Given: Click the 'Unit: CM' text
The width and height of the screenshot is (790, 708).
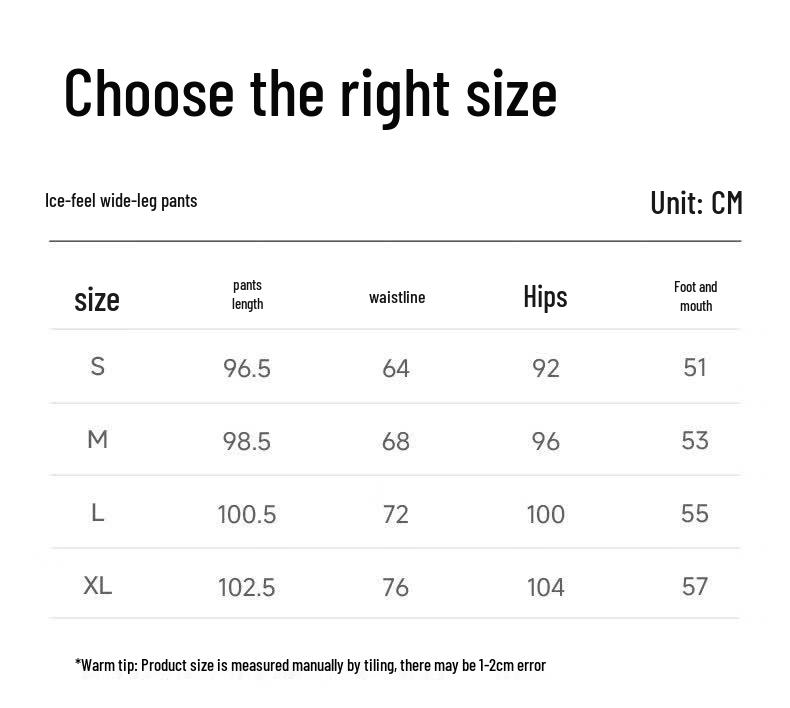Looking at the screenshot, I should 696,203.
